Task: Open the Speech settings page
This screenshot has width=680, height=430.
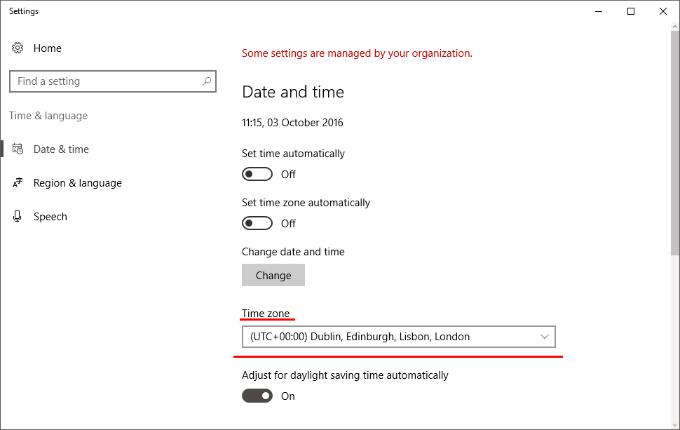Action: (x=50, y=216)
